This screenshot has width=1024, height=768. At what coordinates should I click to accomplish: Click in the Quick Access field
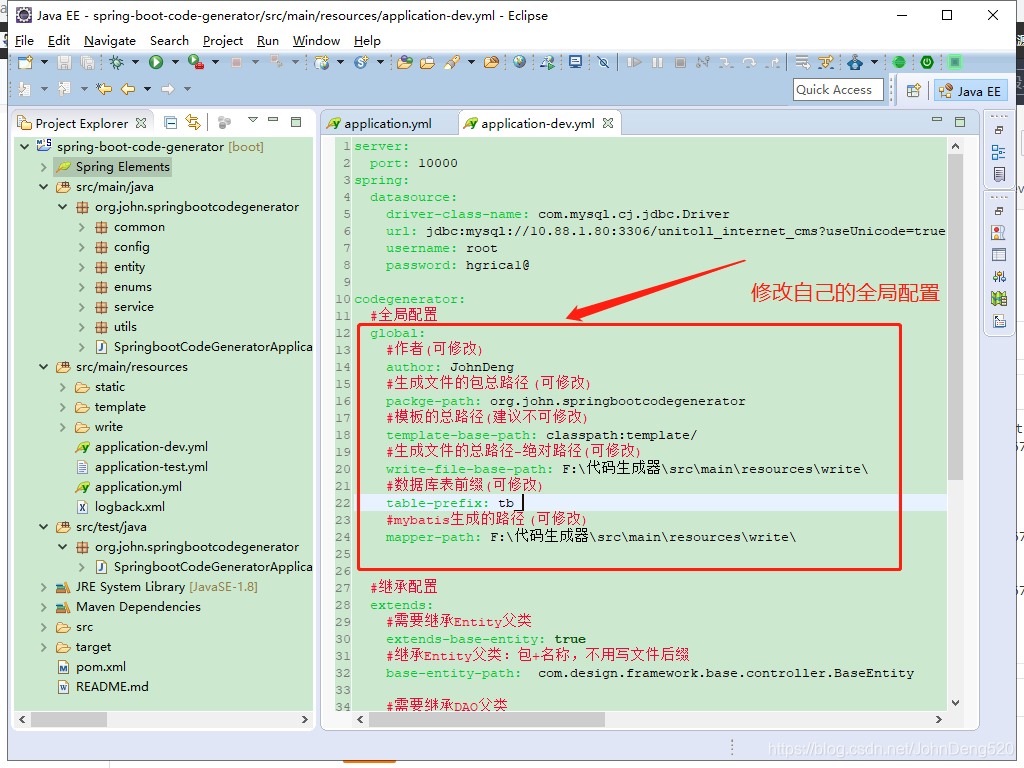(x=839, y=90)
